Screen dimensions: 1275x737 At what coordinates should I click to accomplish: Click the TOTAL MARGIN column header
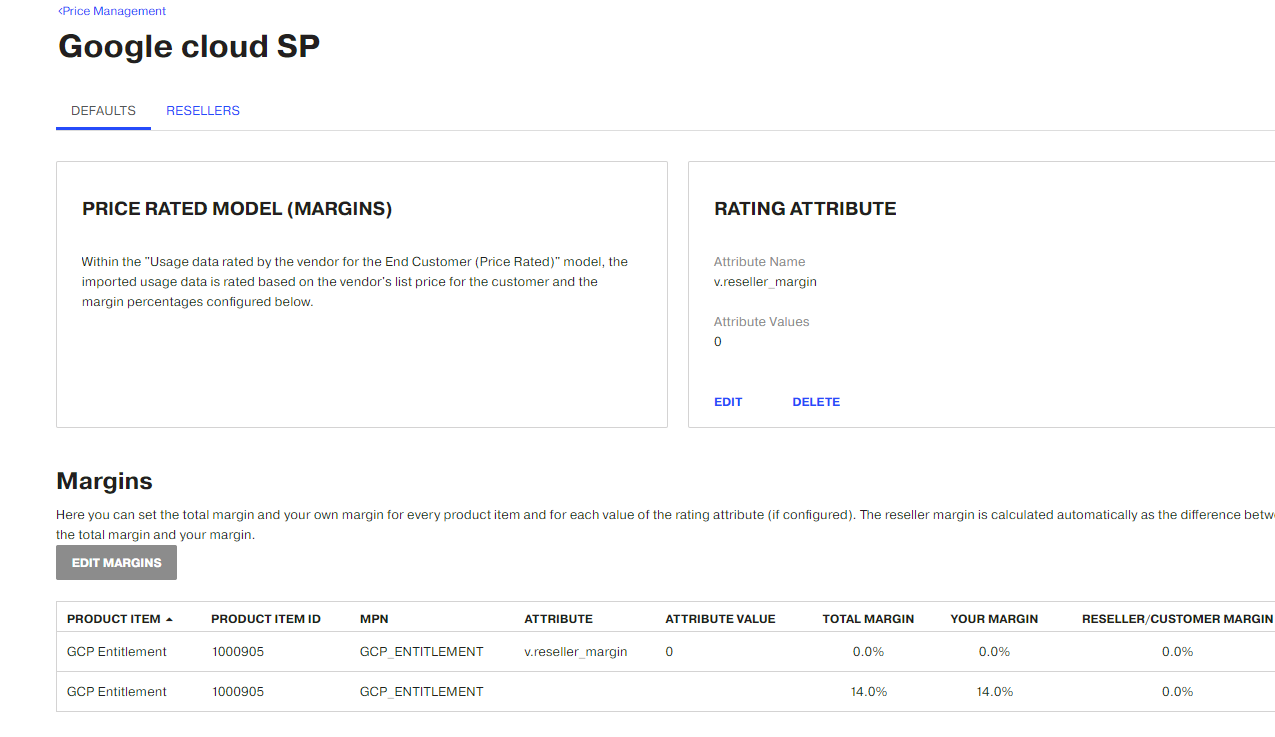point(868,619)
